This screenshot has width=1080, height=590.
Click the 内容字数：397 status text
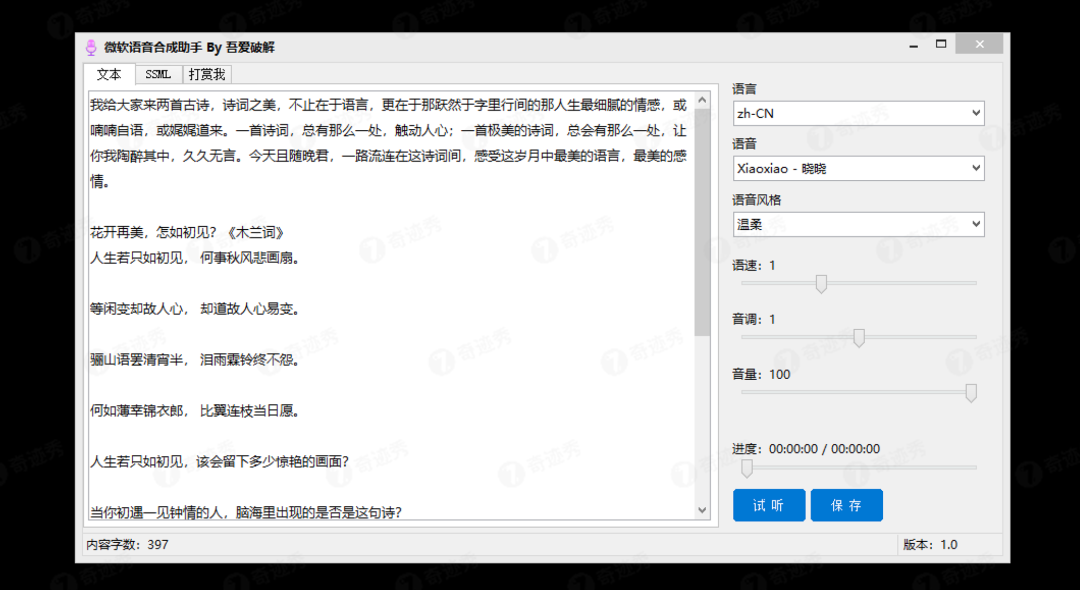pyautogui.click(x=127, y=545)
